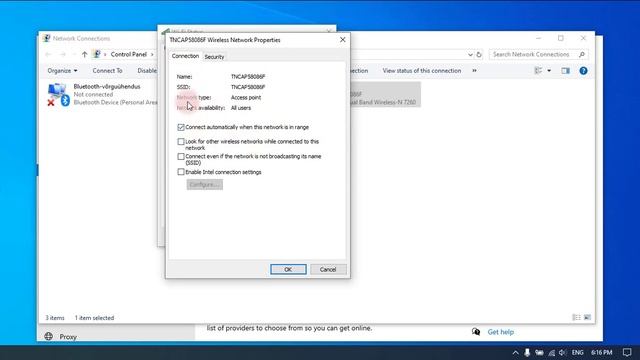
Task: Expand the view options dropdown arrow
Action: pos(549,71)
